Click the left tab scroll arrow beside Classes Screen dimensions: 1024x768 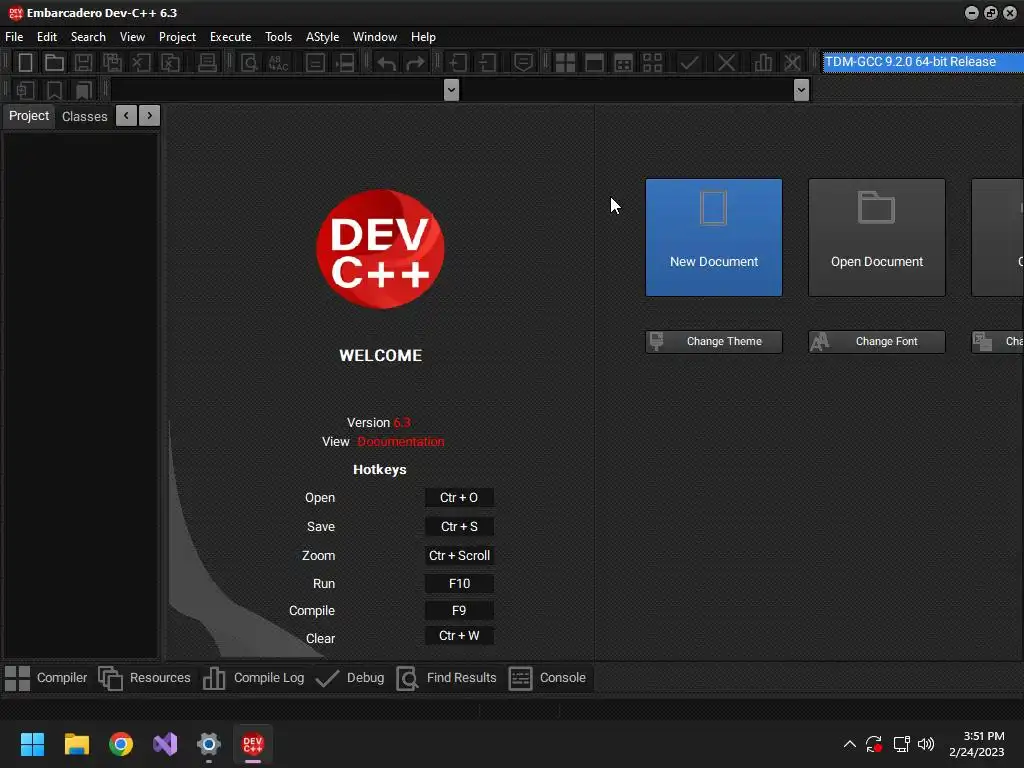click(127, 116)
